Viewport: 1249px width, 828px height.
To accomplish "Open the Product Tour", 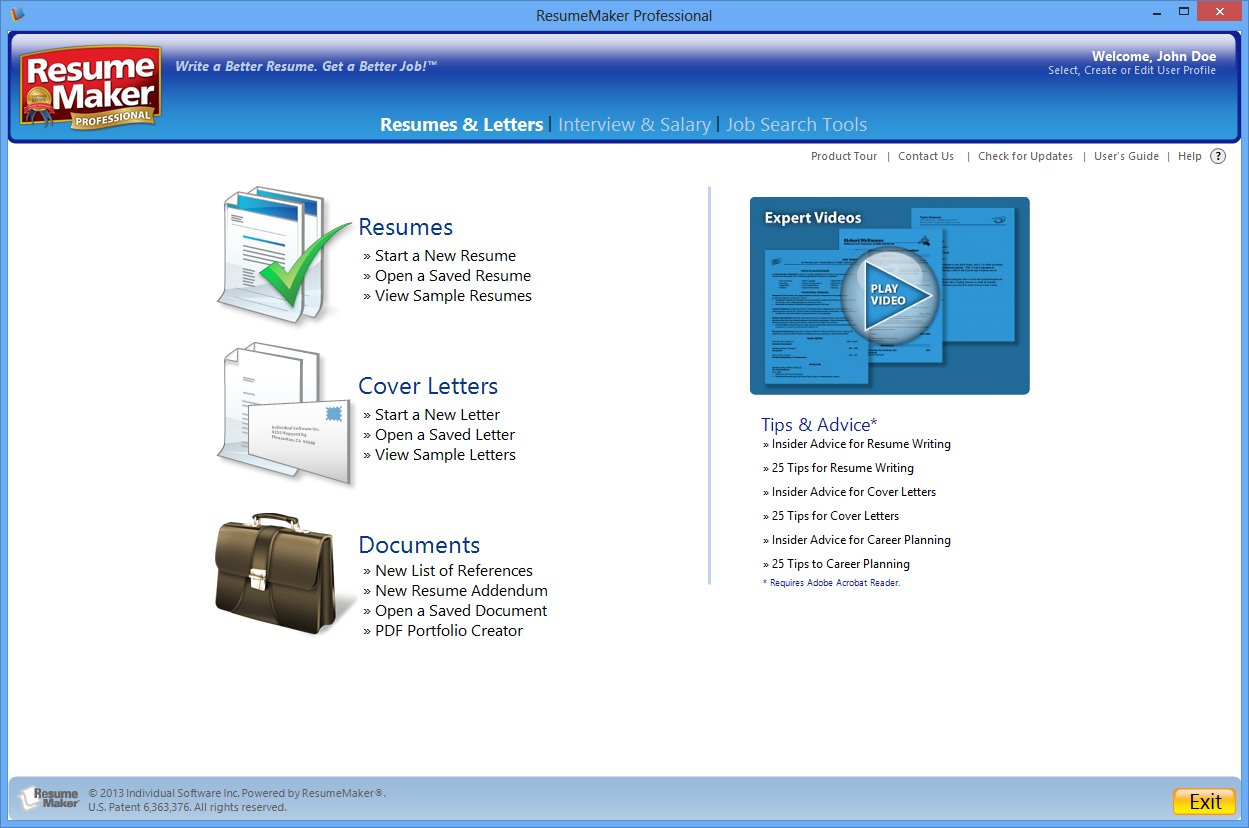I will click(x=843, y=156).
